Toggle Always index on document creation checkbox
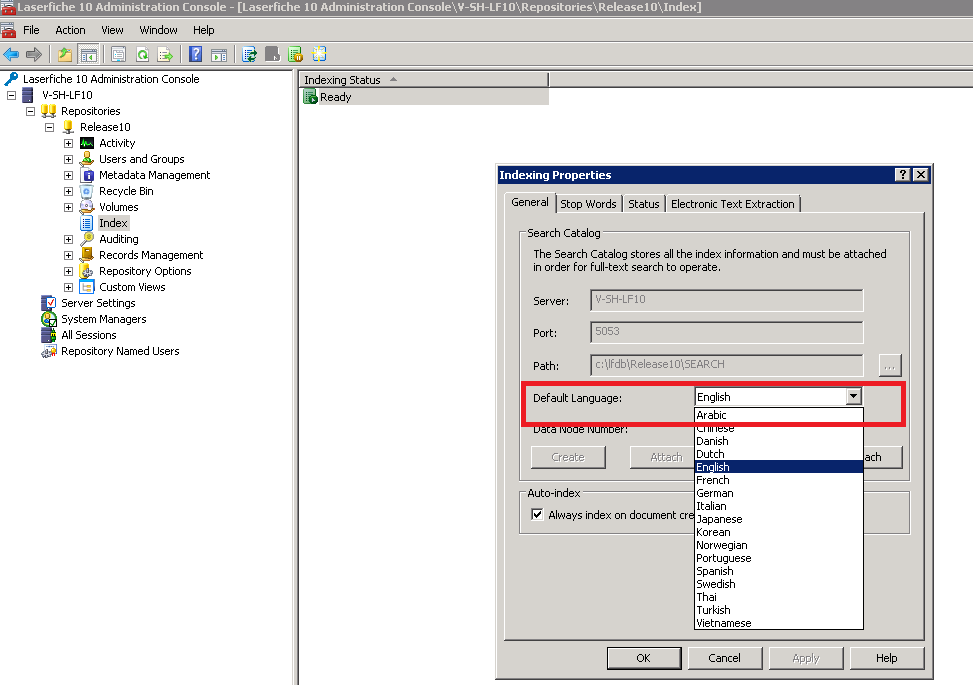The width and height of the screenshot is (973, 685). [x=537, y=514]
